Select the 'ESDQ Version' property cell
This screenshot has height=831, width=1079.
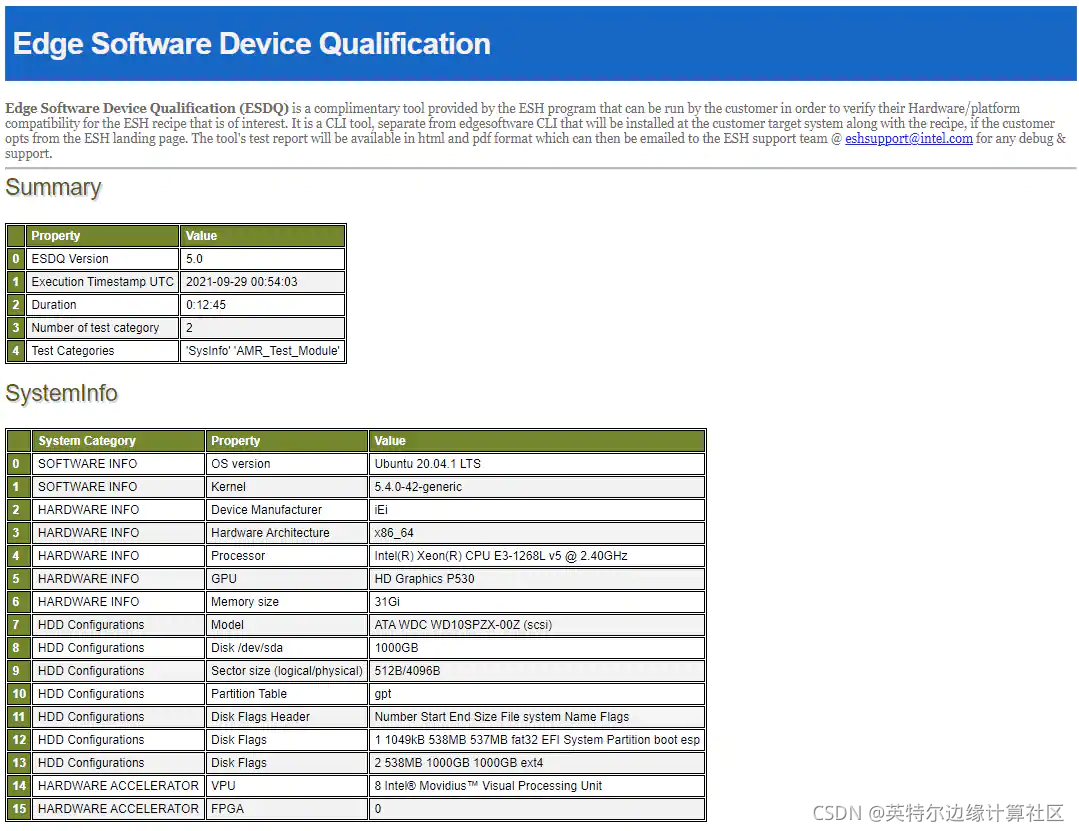point(103,259)
